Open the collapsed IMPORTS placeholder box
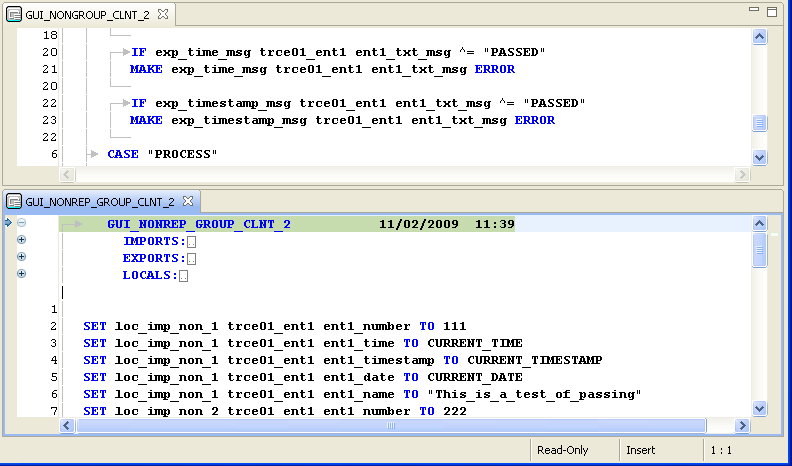Image resolution: width=792 pixels, height=466 pixels. 191,242
